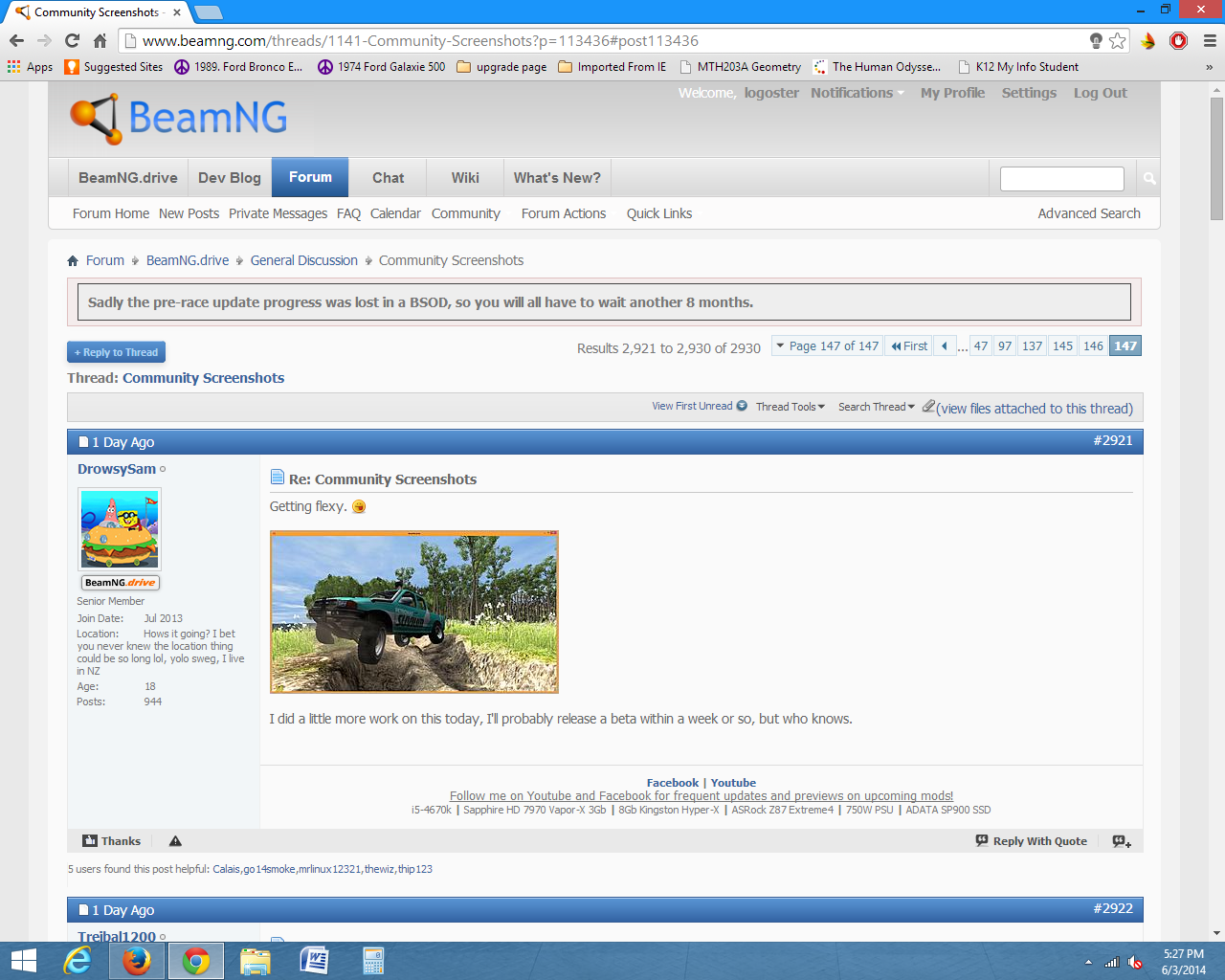Image resolution: width=1225 pixels, height=980 pixels.
Task: Open the Chat tab
Action: pyautogui.click(x=388, y=178)
